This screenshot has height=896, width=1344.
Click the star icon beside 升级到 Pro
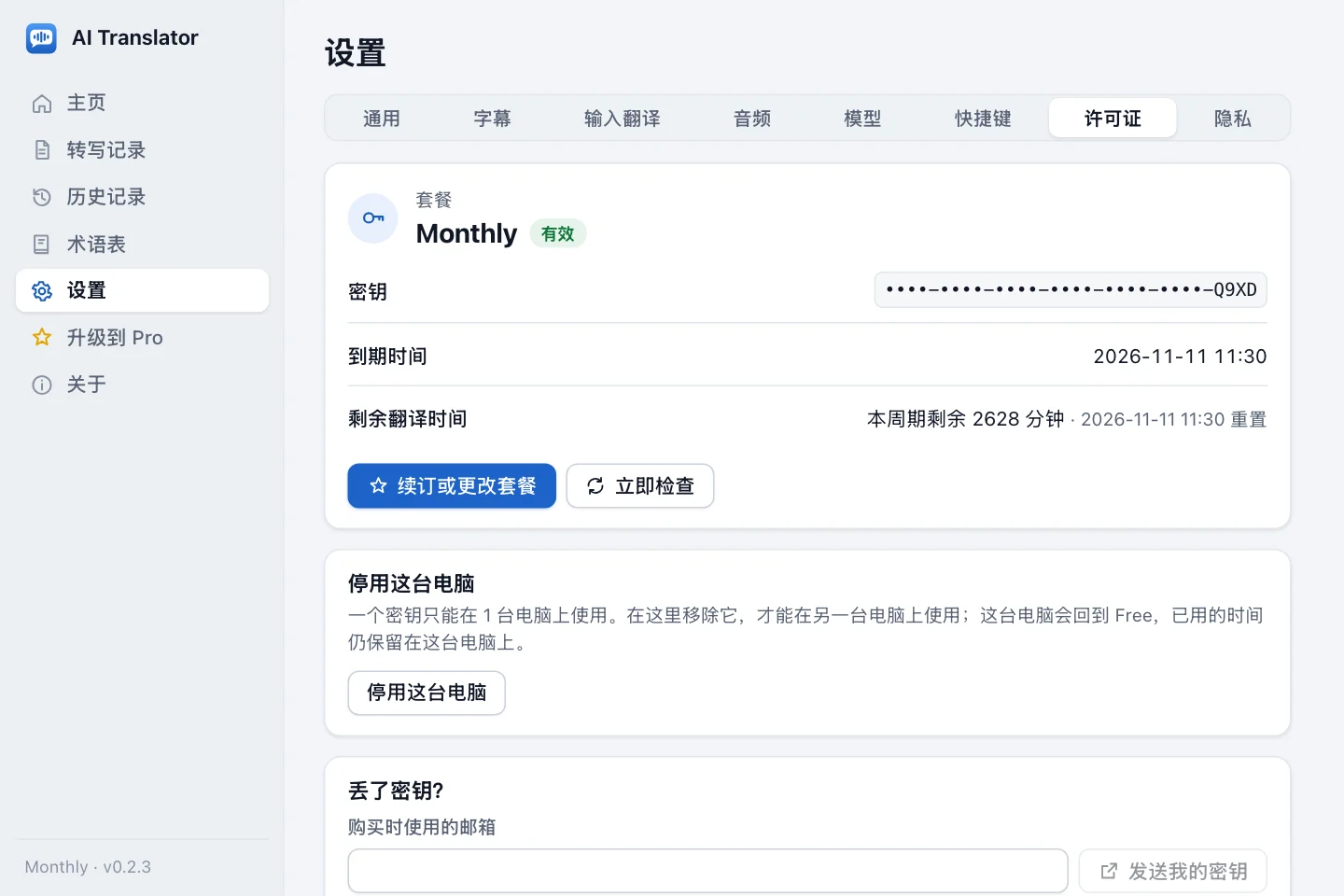(42, 338)
